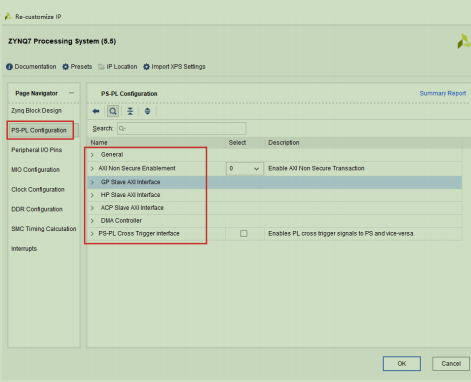Screen dimensions: 471x382
Task: Expand HP Slave AXI Interface node
Action: (x=92, y=195)
